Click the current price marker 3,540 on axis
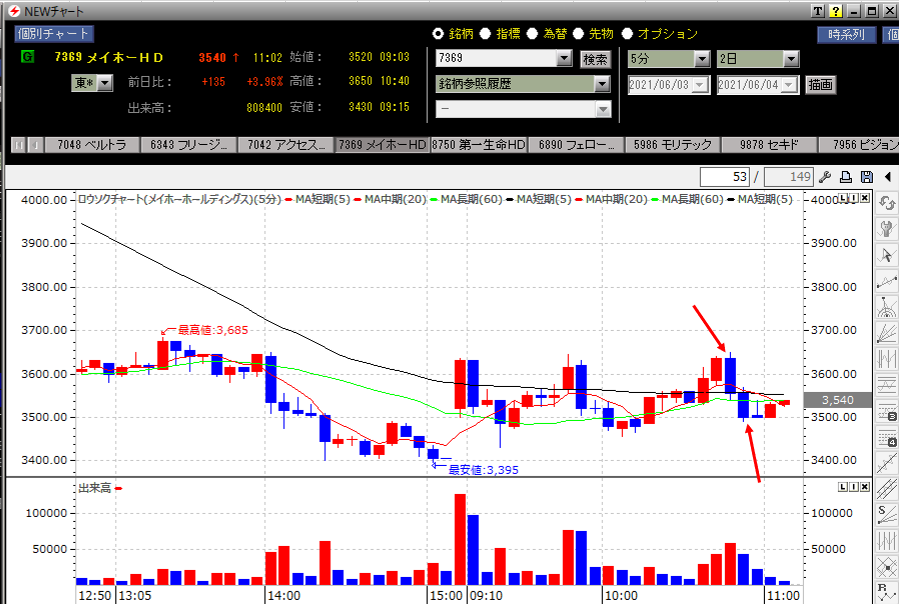Viewport: 899px width, 604px height. pyautogui.click(x=838, y=400)
